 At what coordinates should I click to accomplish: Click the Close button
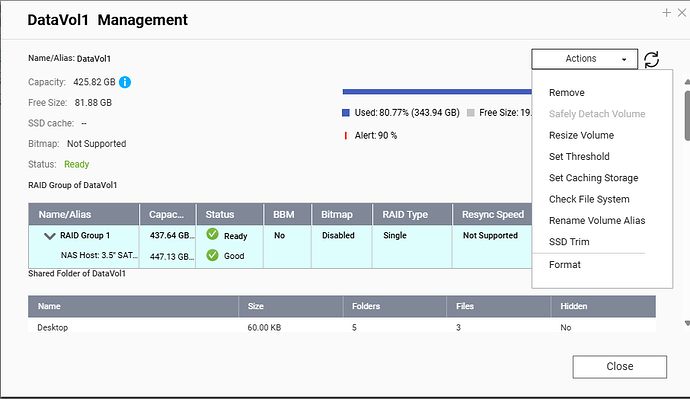pos(620,366)
